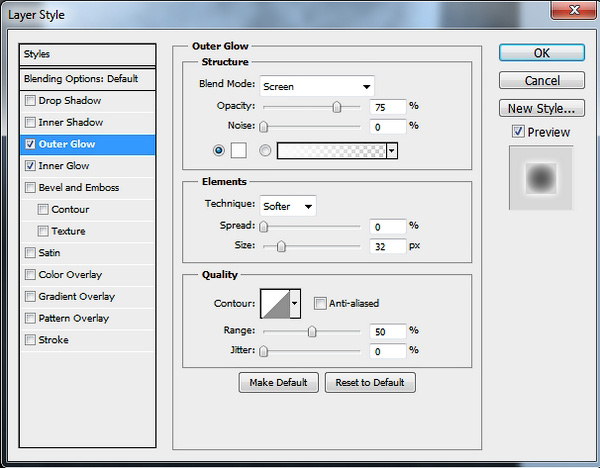The image size is (600, 468).
Task: Select the solid color glow radio button
Action: tap(219, 150)
